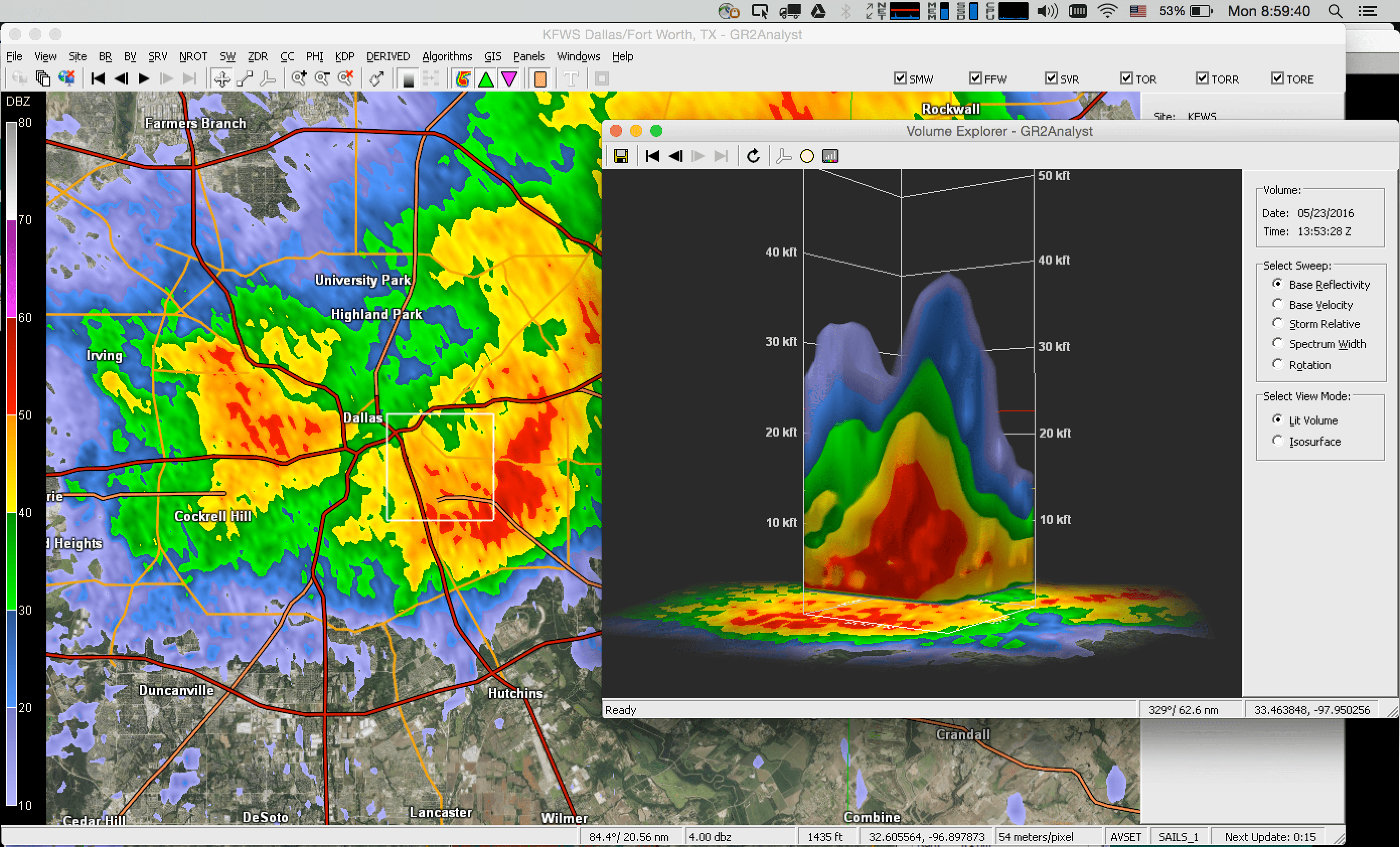Click the Volume Explorer color histogram icon
Image resolution: width=1400 pixels, height=847 pixels.
830,156
